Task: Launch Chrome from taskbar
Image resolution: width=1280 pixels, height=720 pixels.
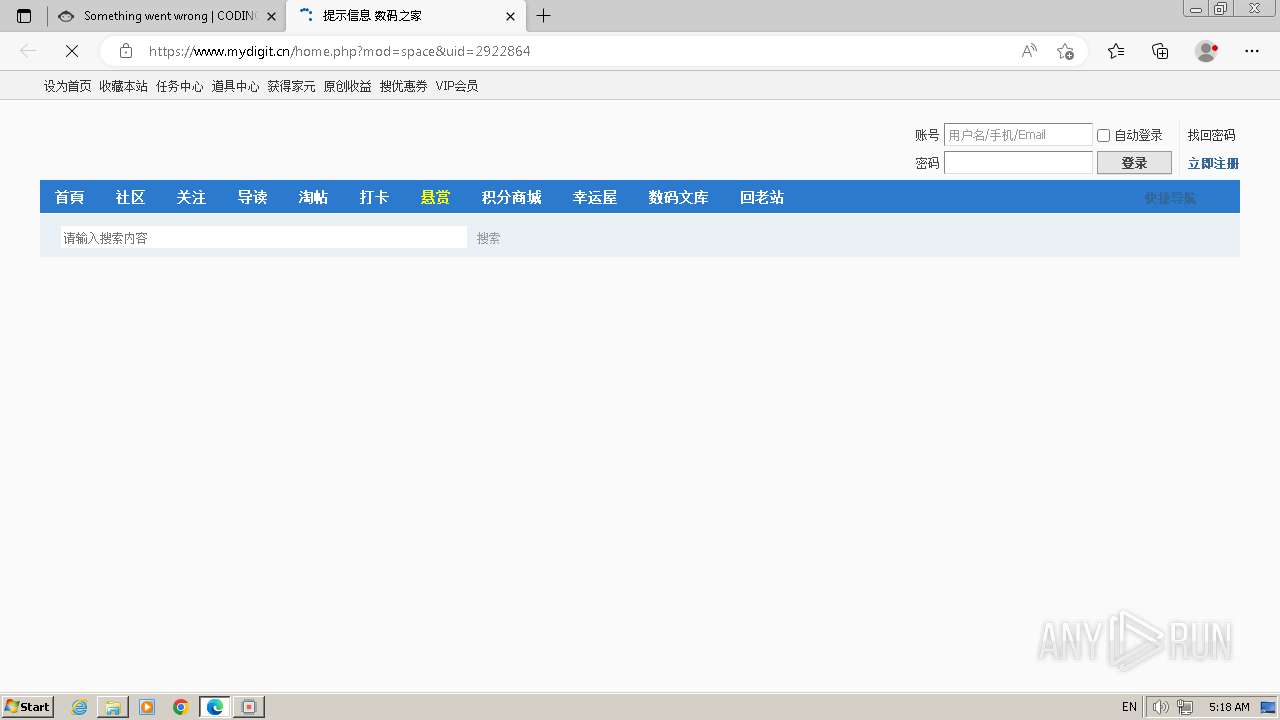Action: click(181, 707)
